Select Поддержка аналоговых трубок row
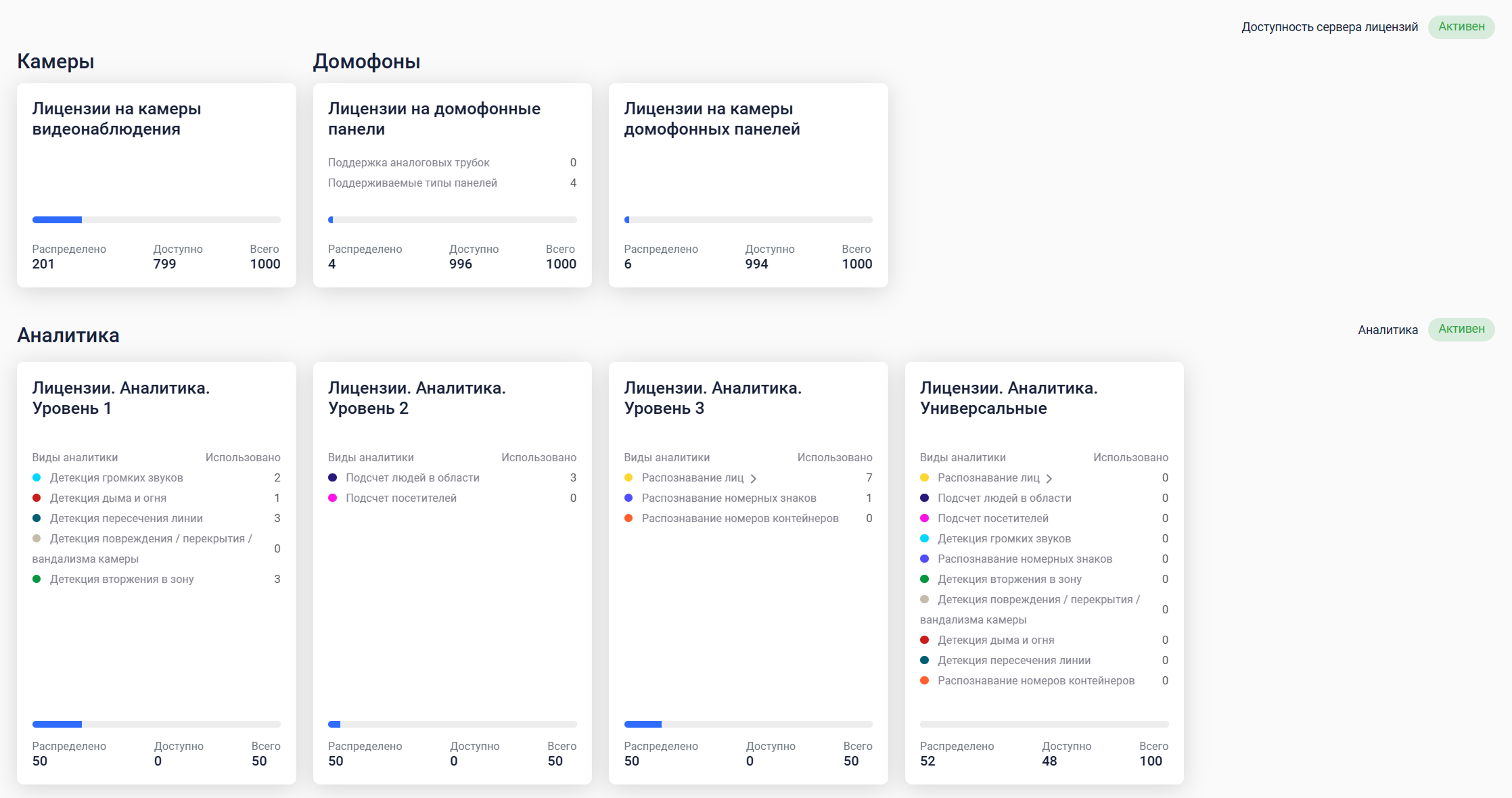The height and width of the screenshot is (798, 1512). point(409,162)
